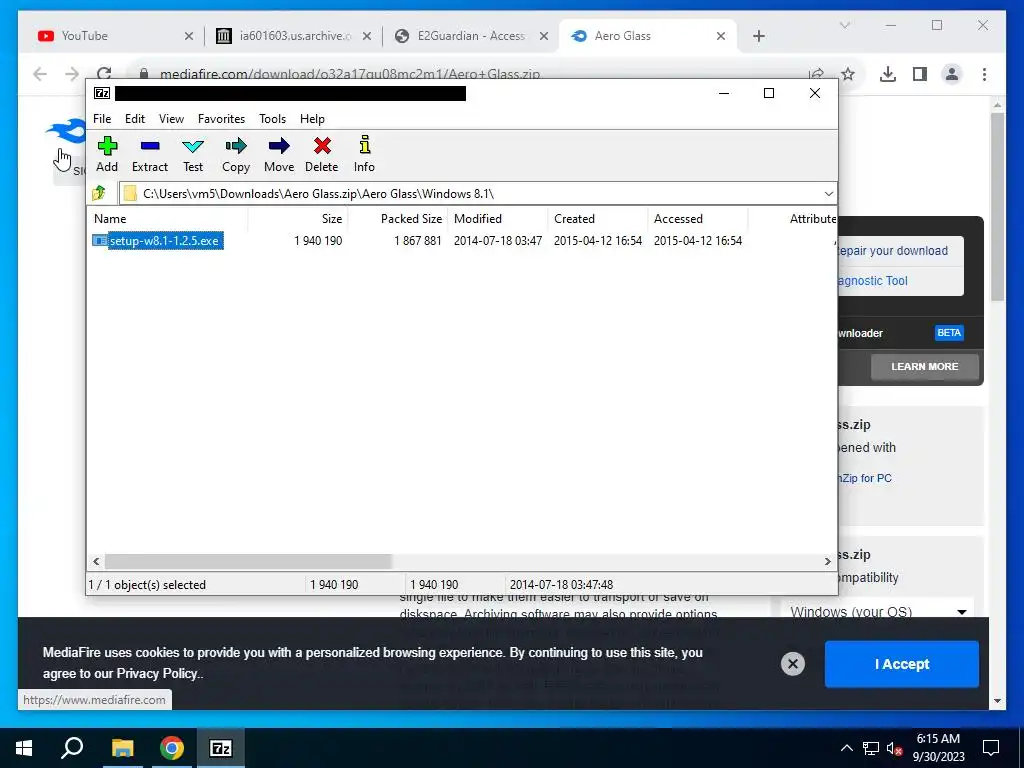Viewport: 1024px width, 768px height.
Task: Open File Explorer from taskbar
Action: point(122,748)
